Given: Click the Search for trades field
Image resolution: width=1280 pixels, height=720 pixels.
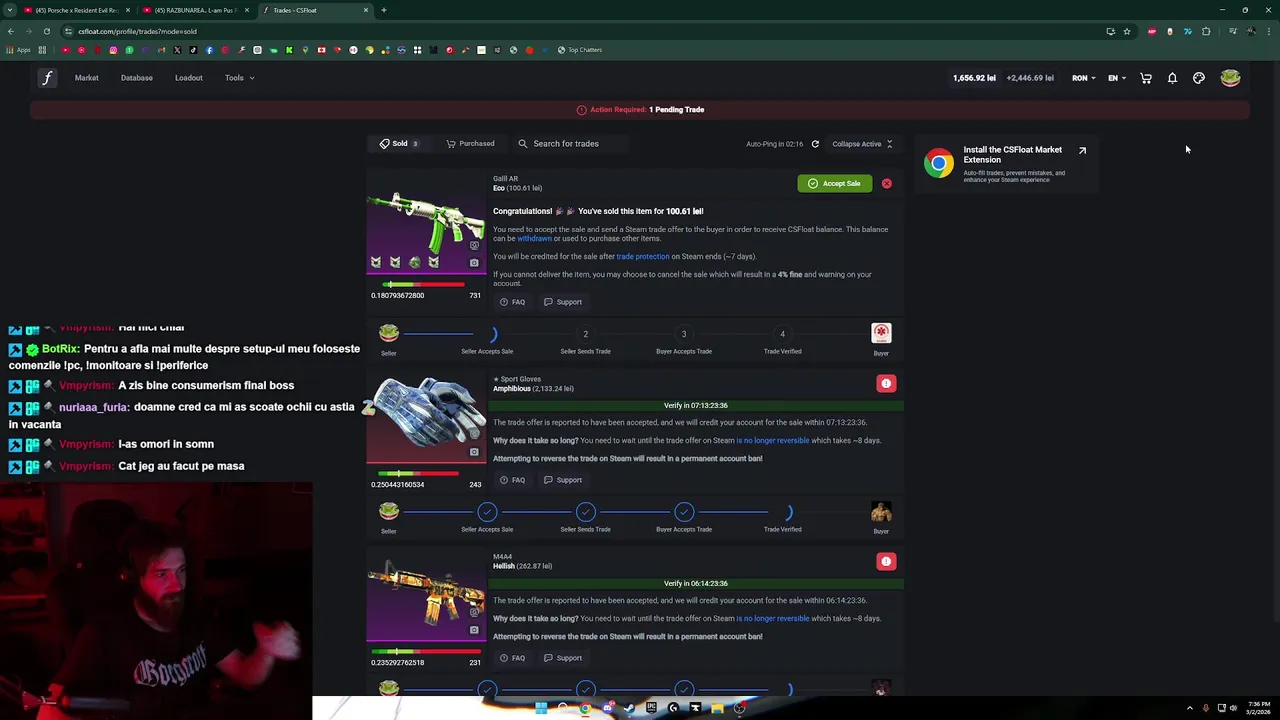Looking at the screenshot, I should pyautogui.click(x=572, y=144).
